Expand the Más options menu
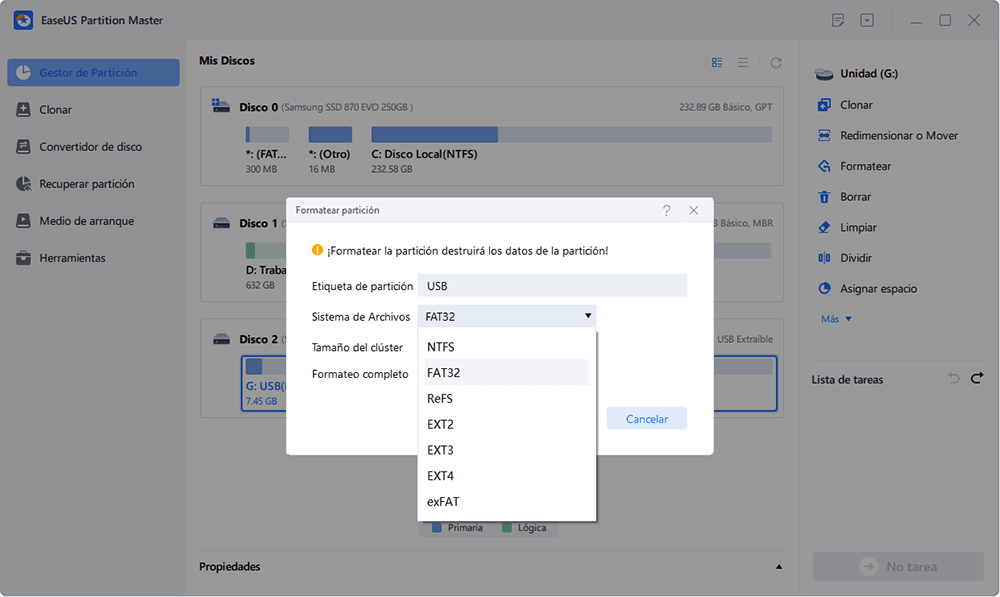 [836, 319]
